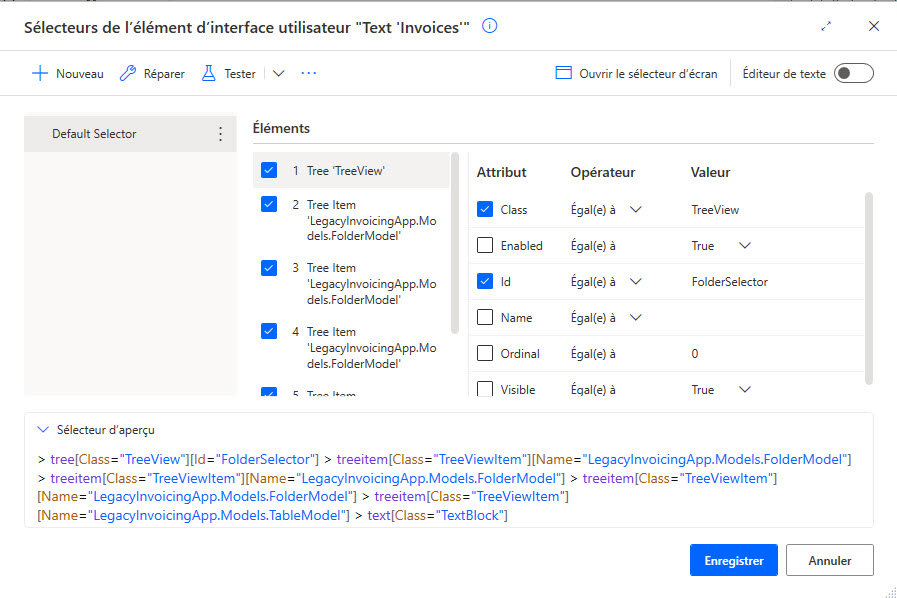This screenshot has width=897, height=598.
Task: Click the Tester flask icon
Action: click(208, 73)
